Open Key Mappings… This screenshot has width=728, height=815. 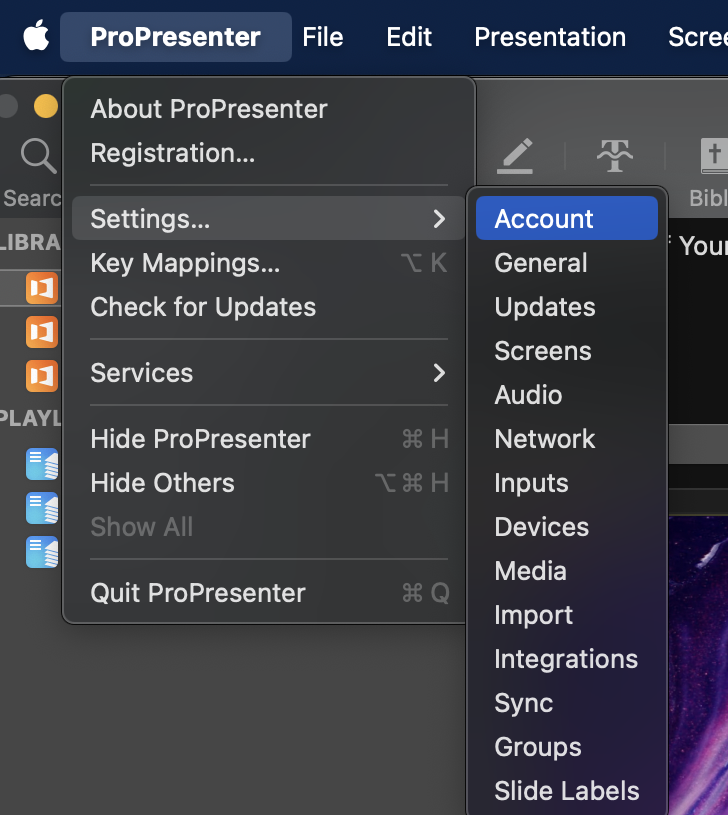click(269, 262)
